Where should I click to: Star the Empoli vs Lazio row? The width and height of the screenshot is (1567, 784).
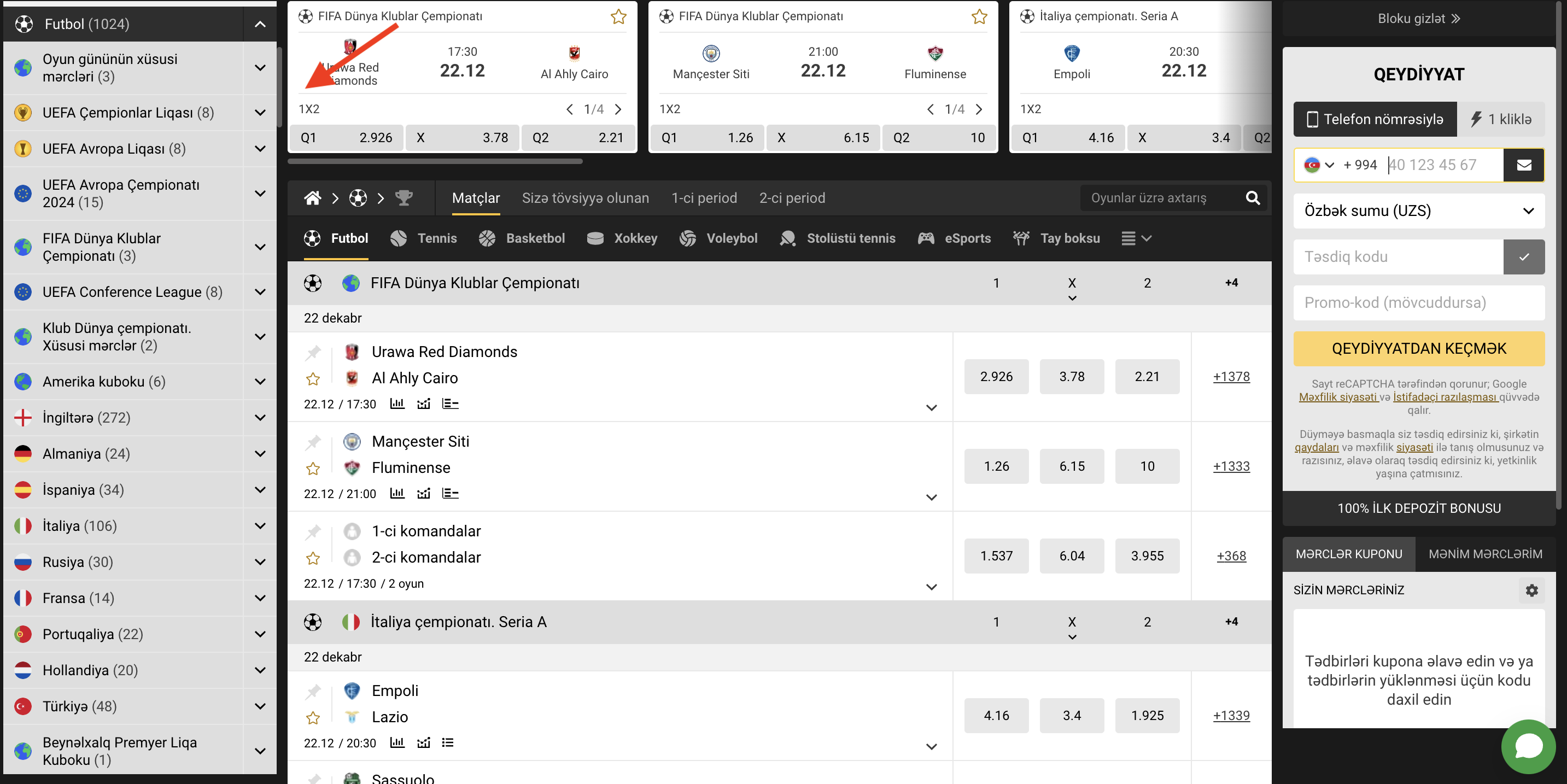pyautogui.click(x=313, y=718)
